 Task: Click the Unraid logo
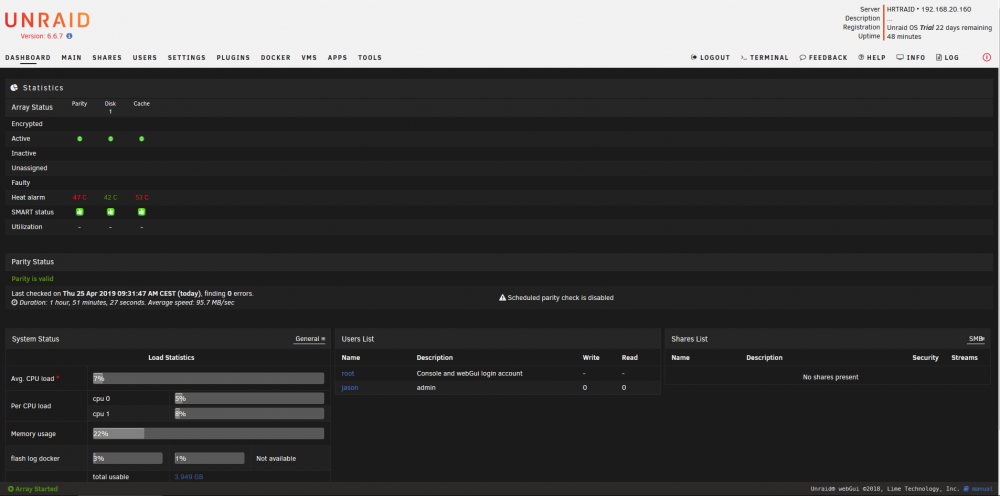tap(47, 20)
